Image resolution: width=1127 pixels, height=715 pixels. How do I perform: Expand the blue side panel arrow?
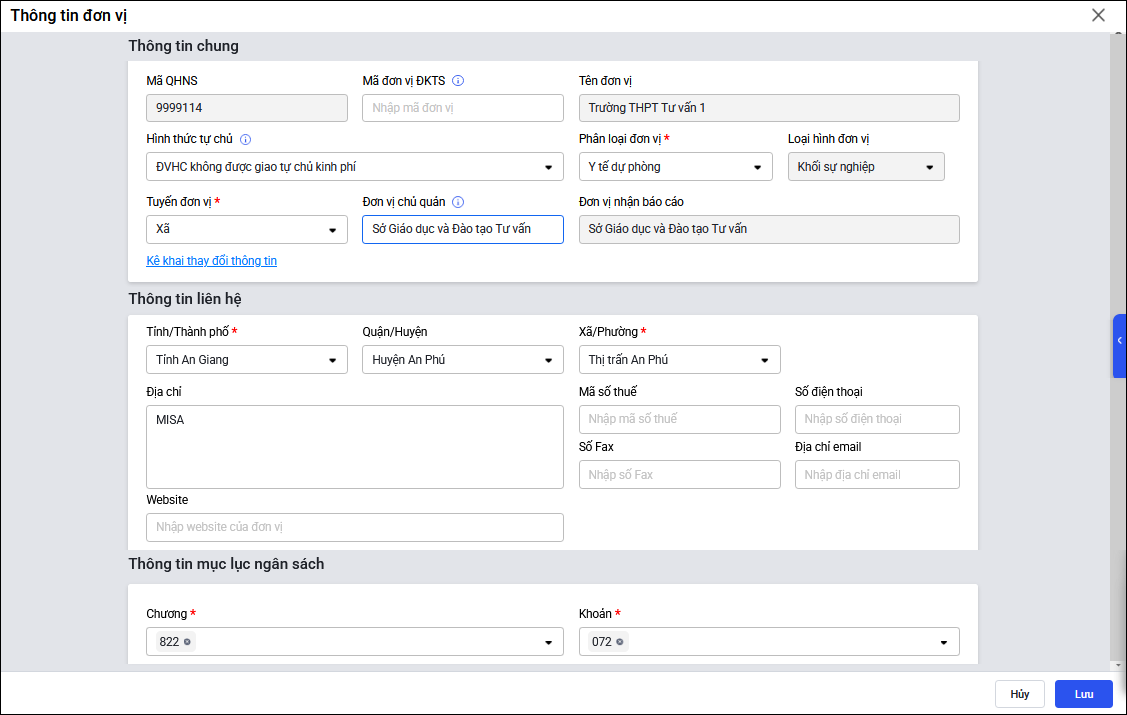(1119, 341)
